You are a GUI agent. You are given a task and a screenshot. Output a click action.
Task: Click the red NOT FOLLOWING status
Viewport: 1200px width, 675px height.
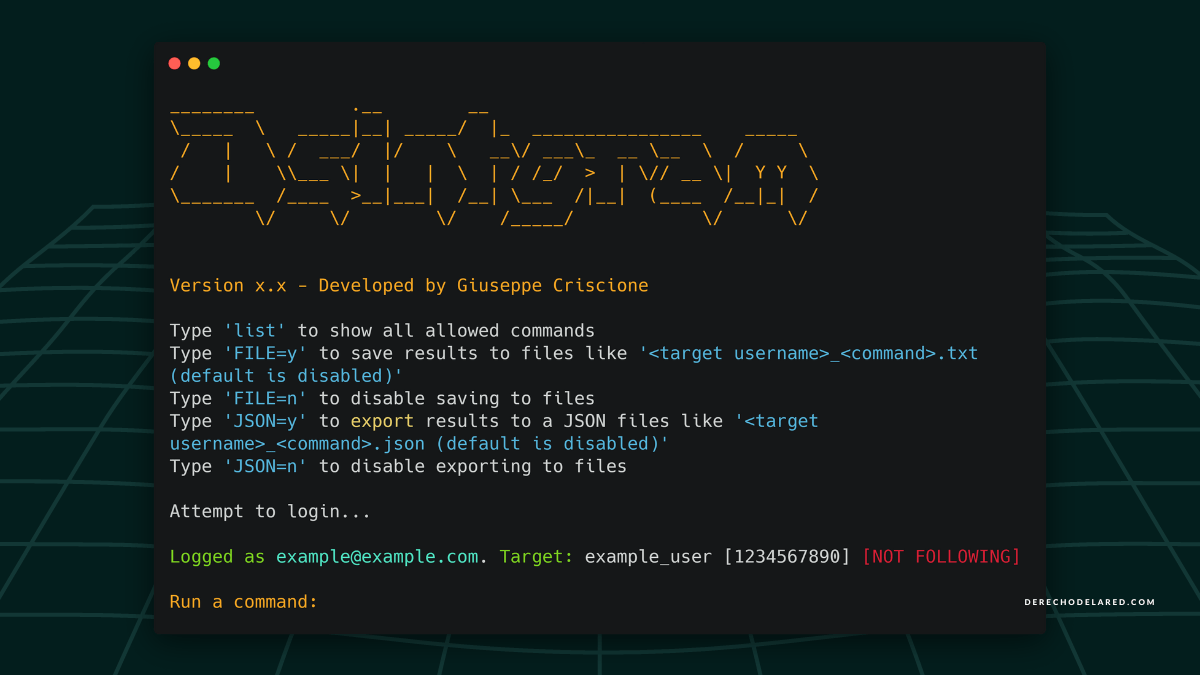coord(941,557)
